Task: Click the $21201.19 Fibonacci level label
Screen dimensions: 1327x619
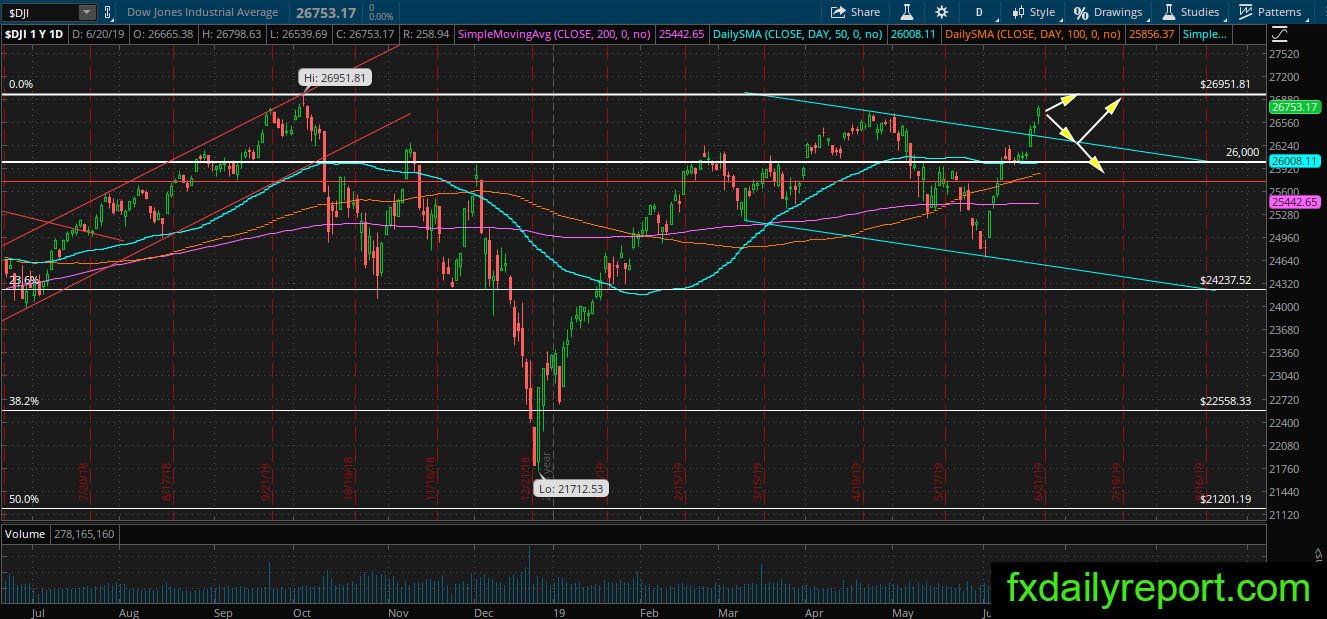Action: (1225, 499)
